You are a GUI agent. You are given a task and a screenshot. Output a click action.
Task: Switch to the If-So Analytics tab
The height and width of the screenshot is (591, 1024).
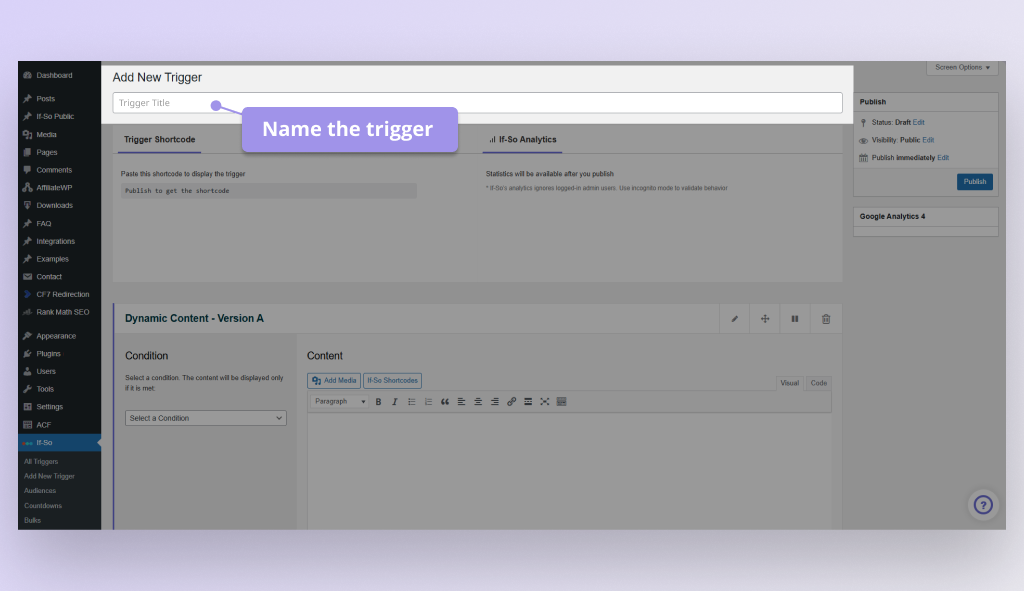(523, 140)
